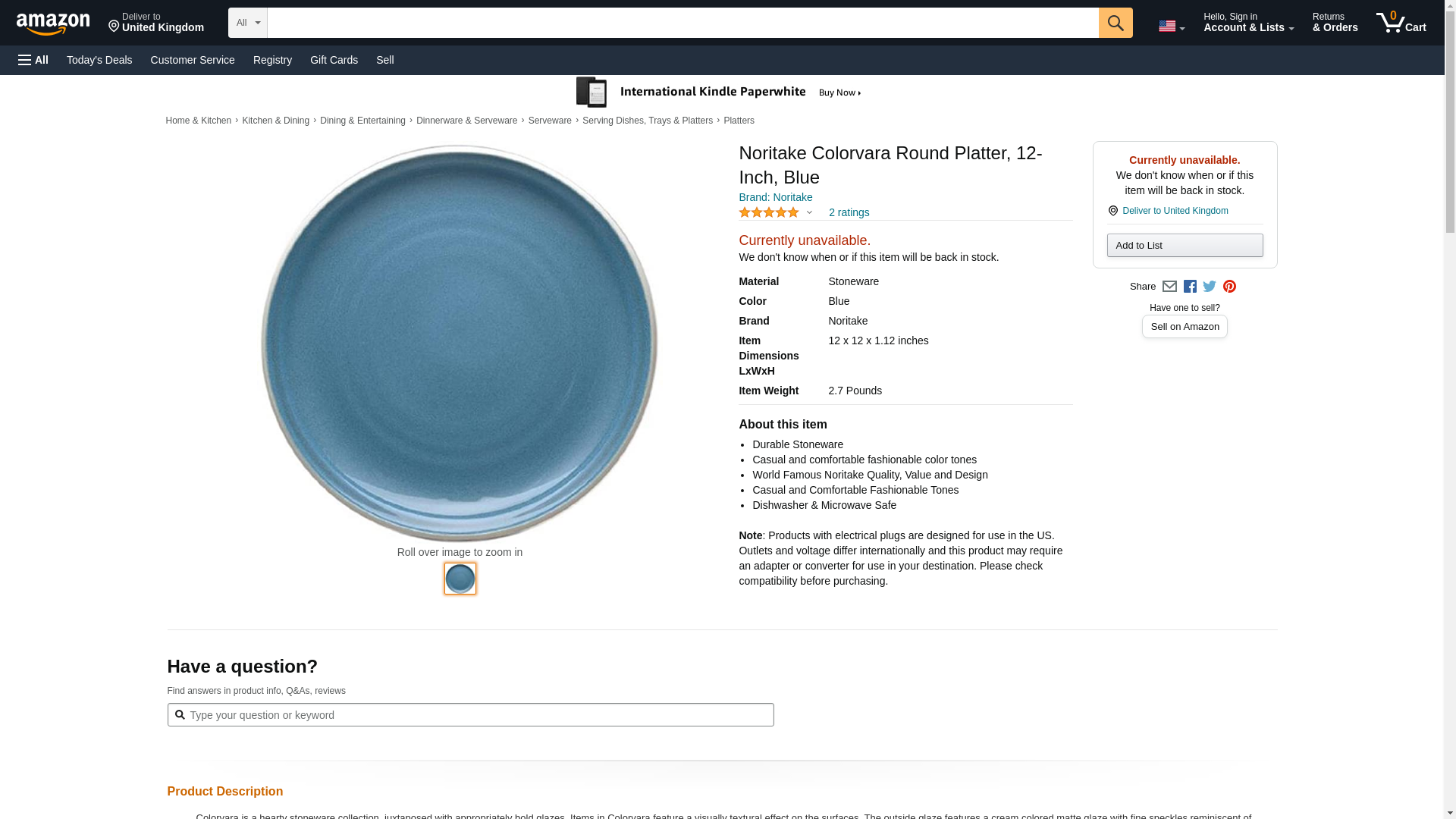Share the product on Pinterest
The image size is (1456, 819).
[x=1229, y=287]
